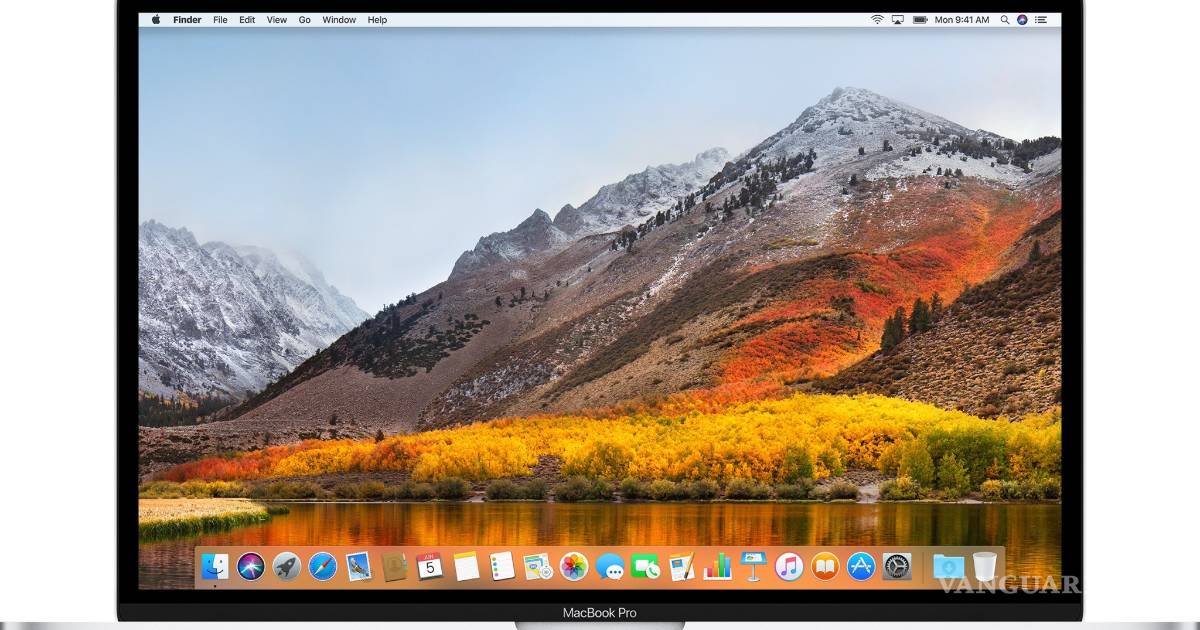This screenshot has height=630, width=1200.
Task: Open System Preferences gear icon
Action: point(896,566)
